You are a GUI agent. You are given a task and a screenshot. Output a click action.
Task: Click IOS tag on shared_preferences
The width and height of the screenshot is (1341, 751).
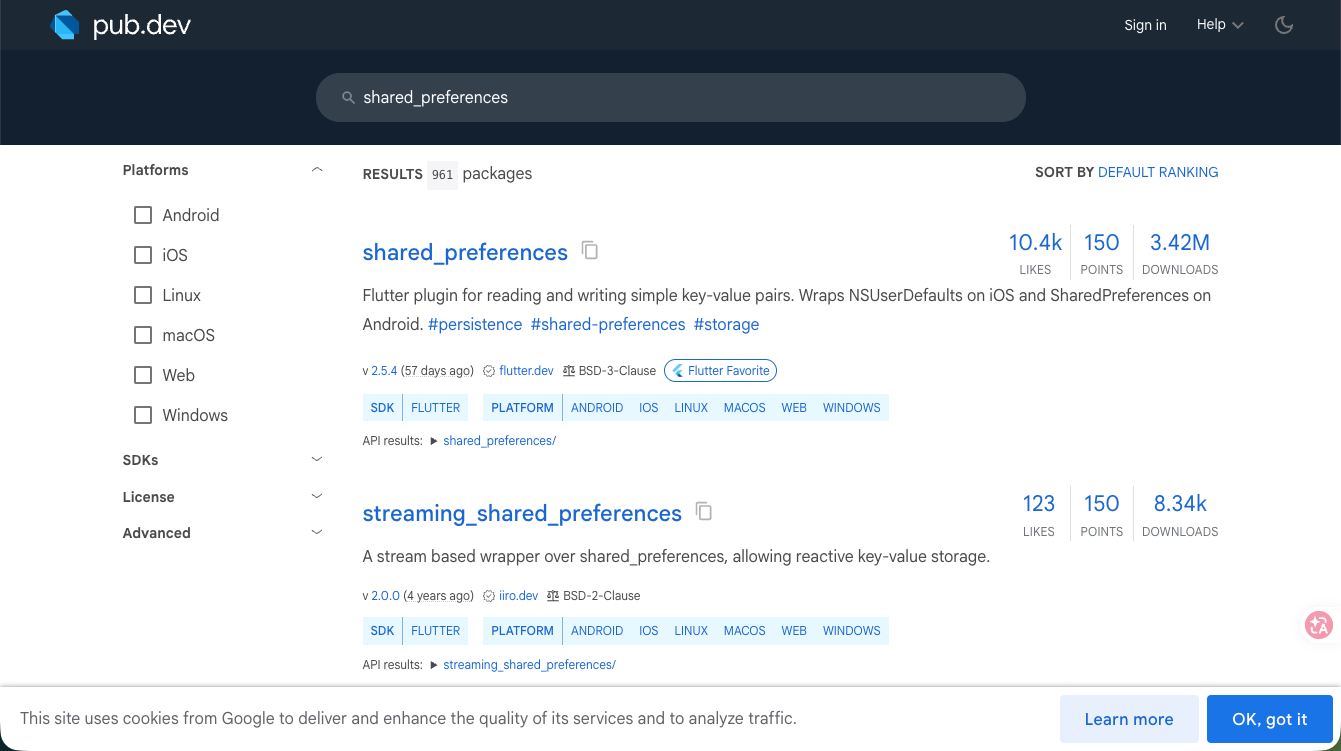(649, 408)
